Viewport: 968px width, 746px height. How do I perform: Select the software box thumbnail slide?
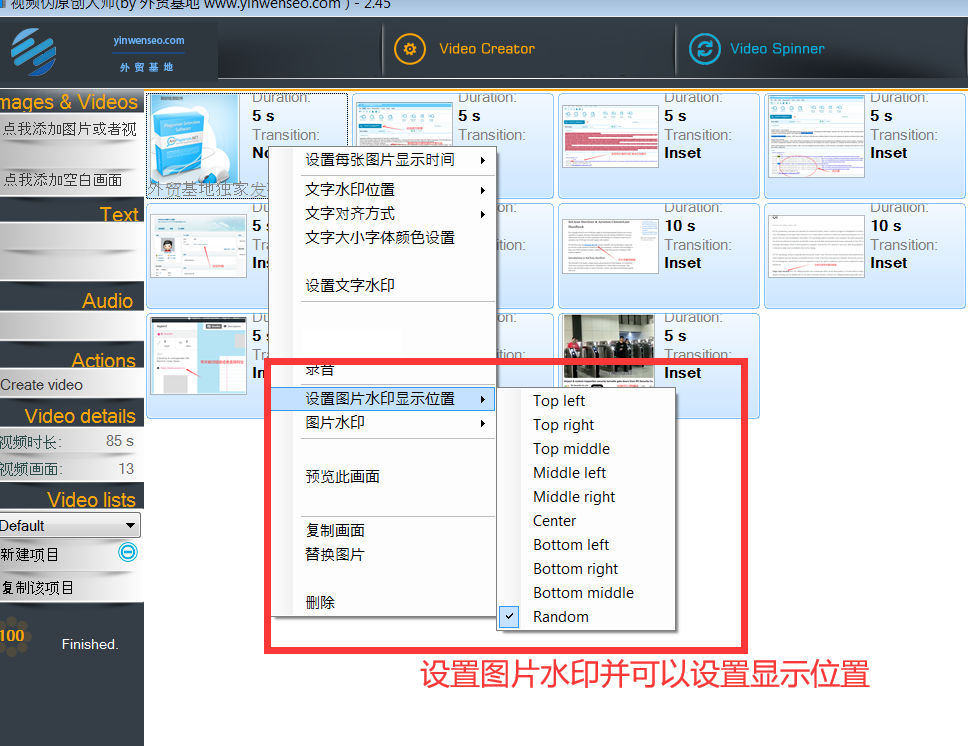tap(194, 140)
